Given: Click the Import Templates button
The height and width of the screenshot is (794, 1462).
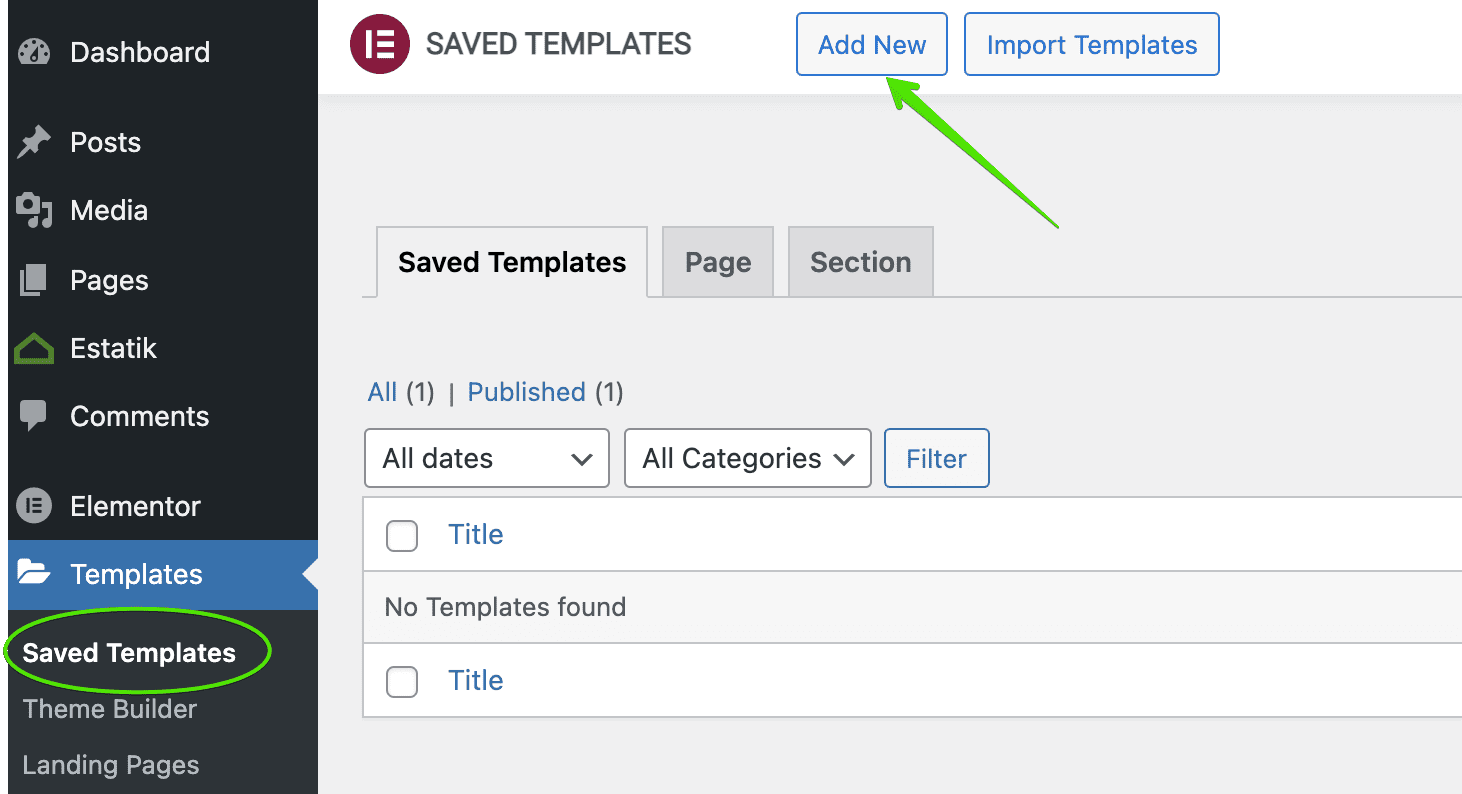Looking at the screenshot, I should [1091, 45].
